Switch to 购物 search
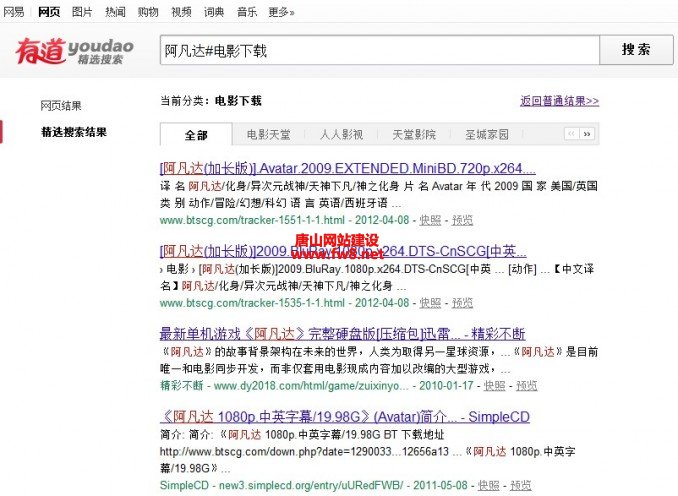The width and height of the screenshot is (678, 496). 148,12
